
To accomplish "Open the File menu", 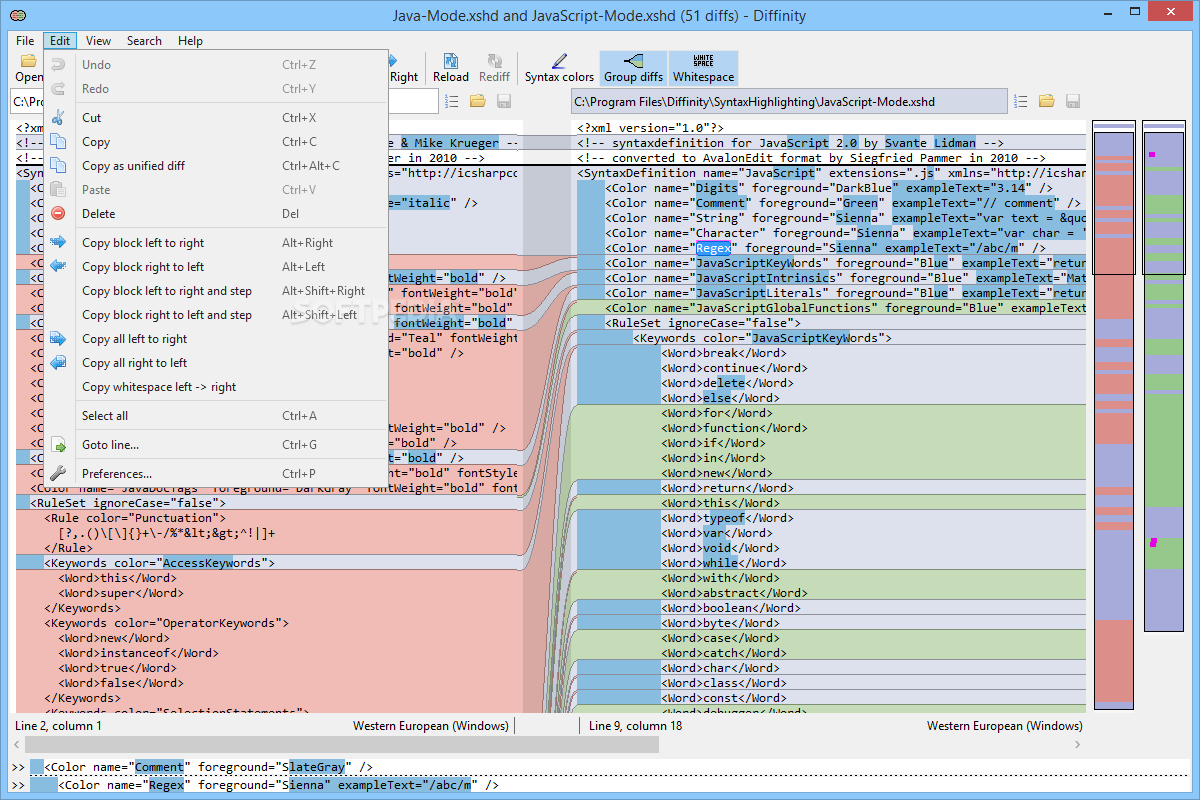I will coord(25,41).
